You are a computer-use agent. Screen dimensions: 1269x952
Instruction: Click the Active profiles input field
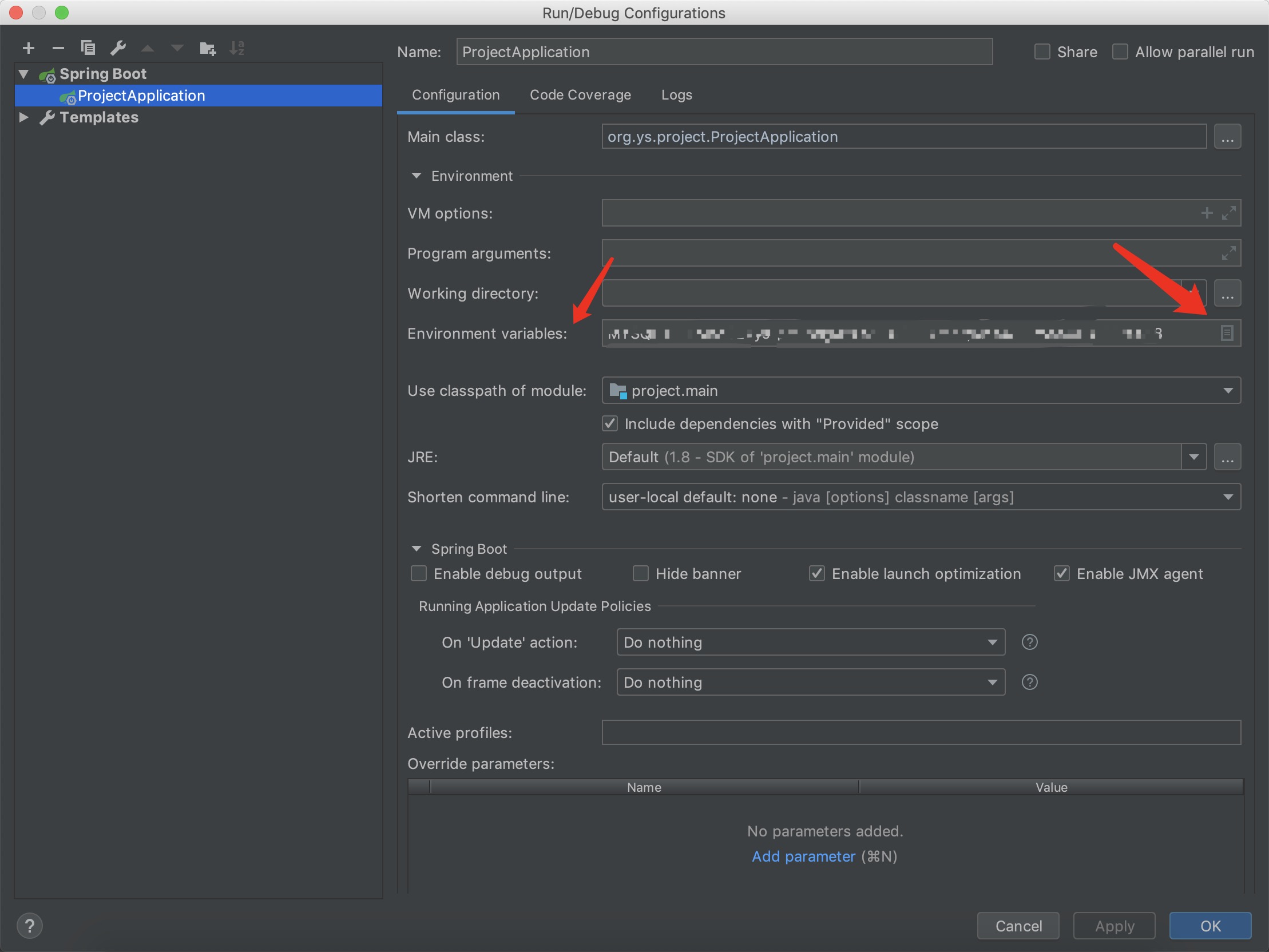(921, 732)
